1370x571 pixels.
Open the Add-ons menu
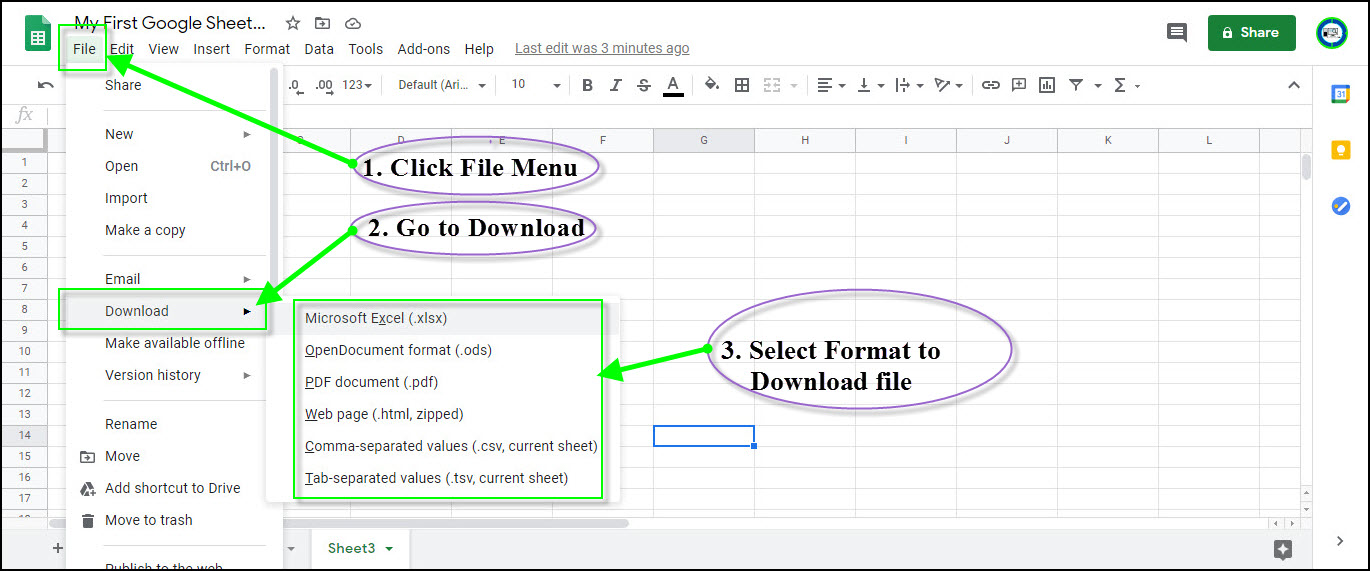point(424,48)
